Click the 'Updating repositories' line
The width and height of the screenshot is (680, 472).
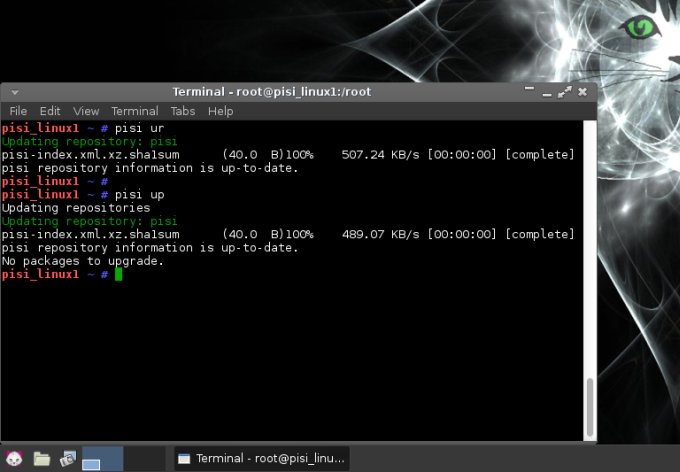pyautogui.click(x=76, y=208)
